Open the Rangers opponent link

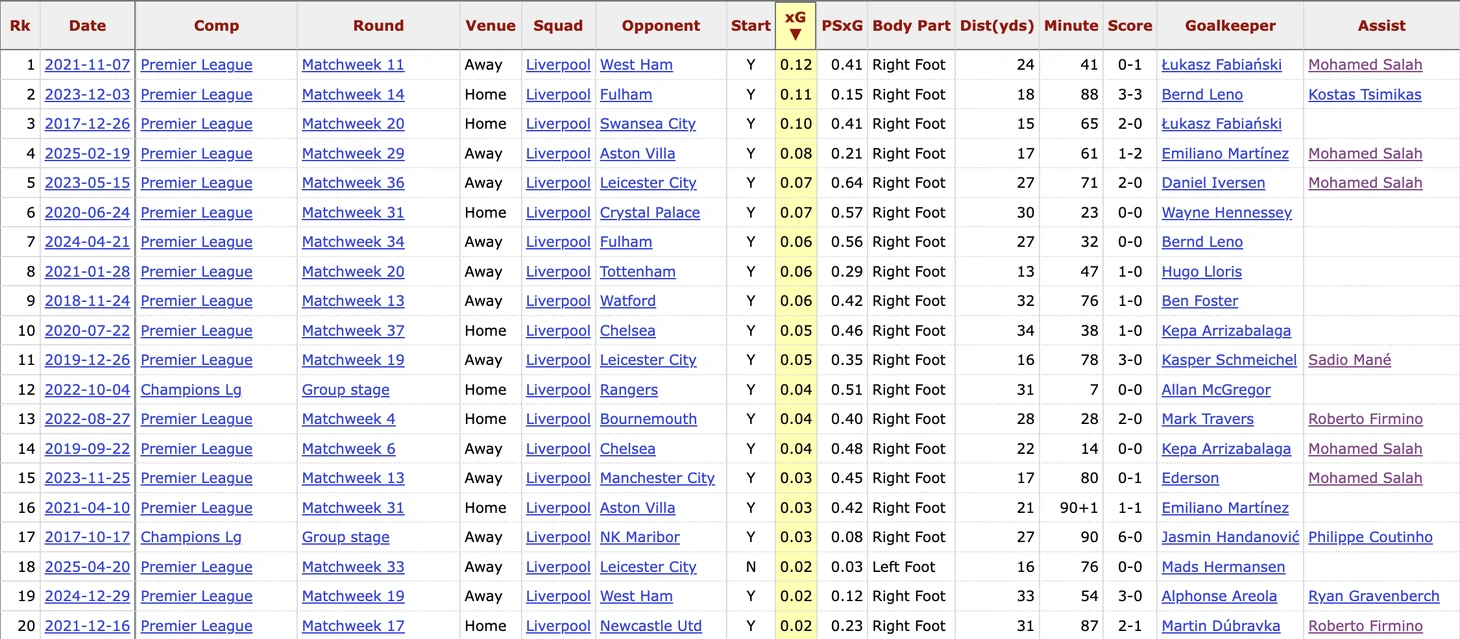coord(629,390)
